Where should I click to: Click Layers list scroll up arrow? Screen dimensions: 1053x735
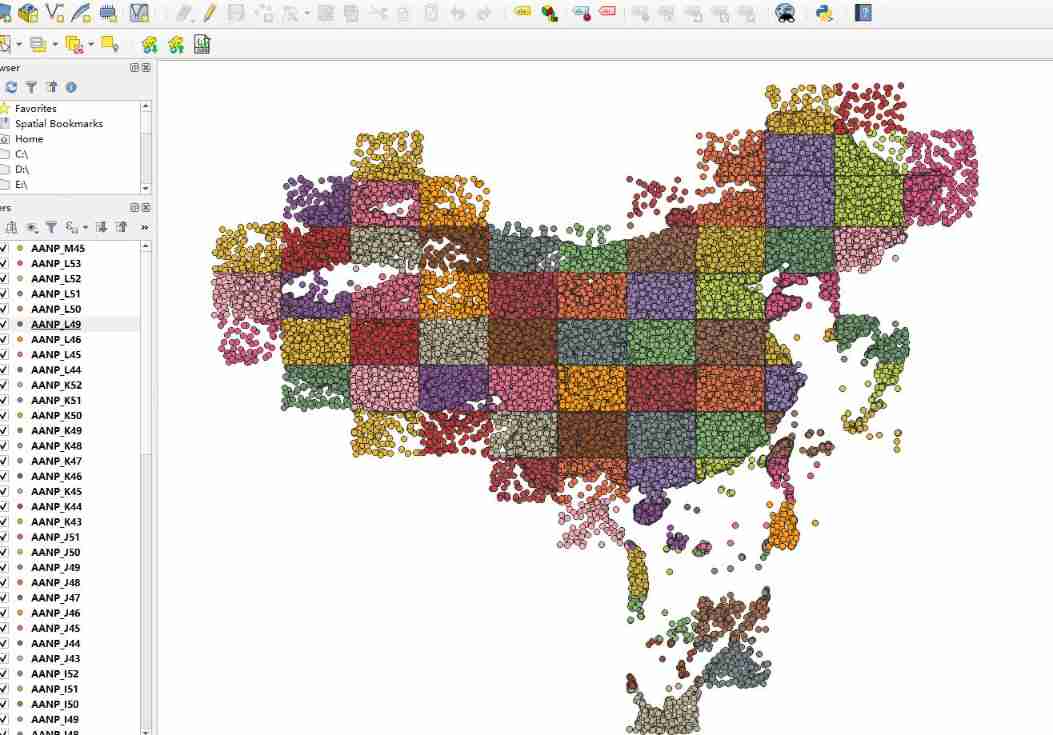pyautogui.click(x=146, y=247)
